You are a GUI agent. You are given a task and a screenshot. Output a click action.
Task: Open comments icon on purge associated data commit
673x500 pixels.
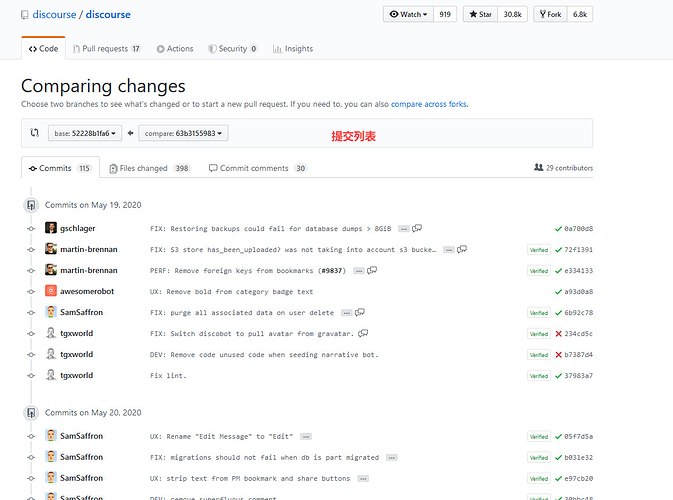[360, 312]
